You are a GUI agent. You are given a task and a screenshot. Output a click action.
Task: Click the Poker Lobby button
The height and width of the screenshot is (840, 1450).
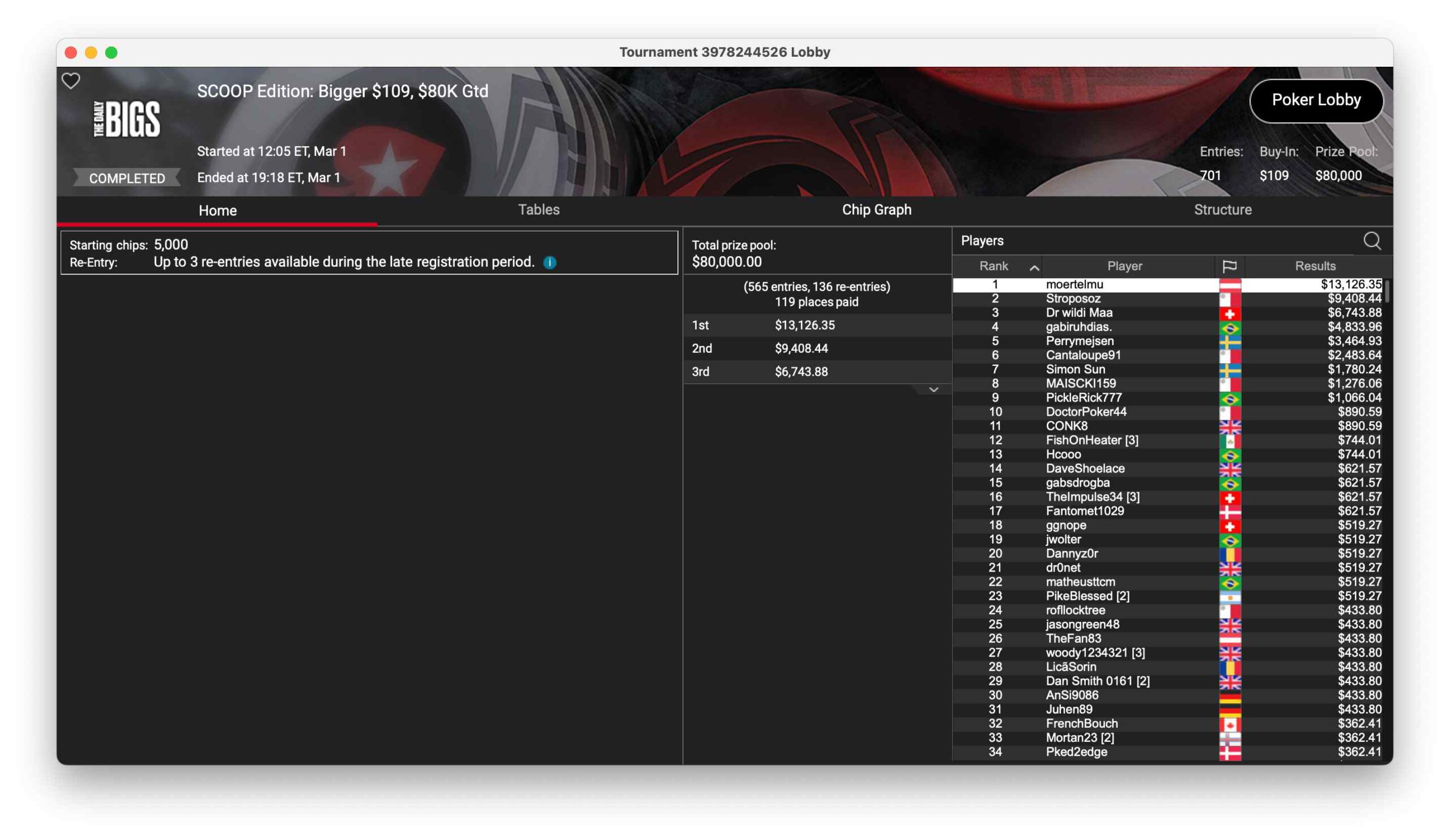click(1315, 100)
